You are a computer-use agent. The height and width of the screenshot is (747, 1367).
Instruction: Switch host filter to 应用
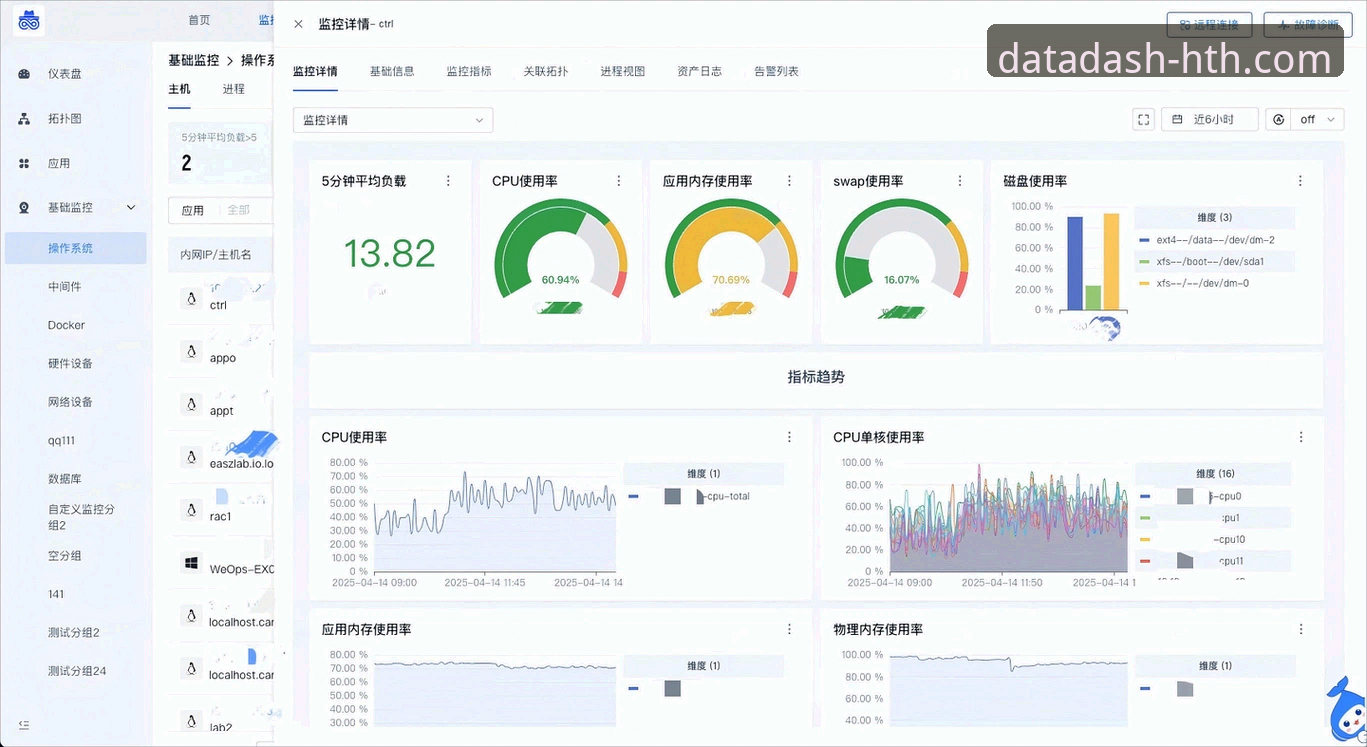(192, 210)
